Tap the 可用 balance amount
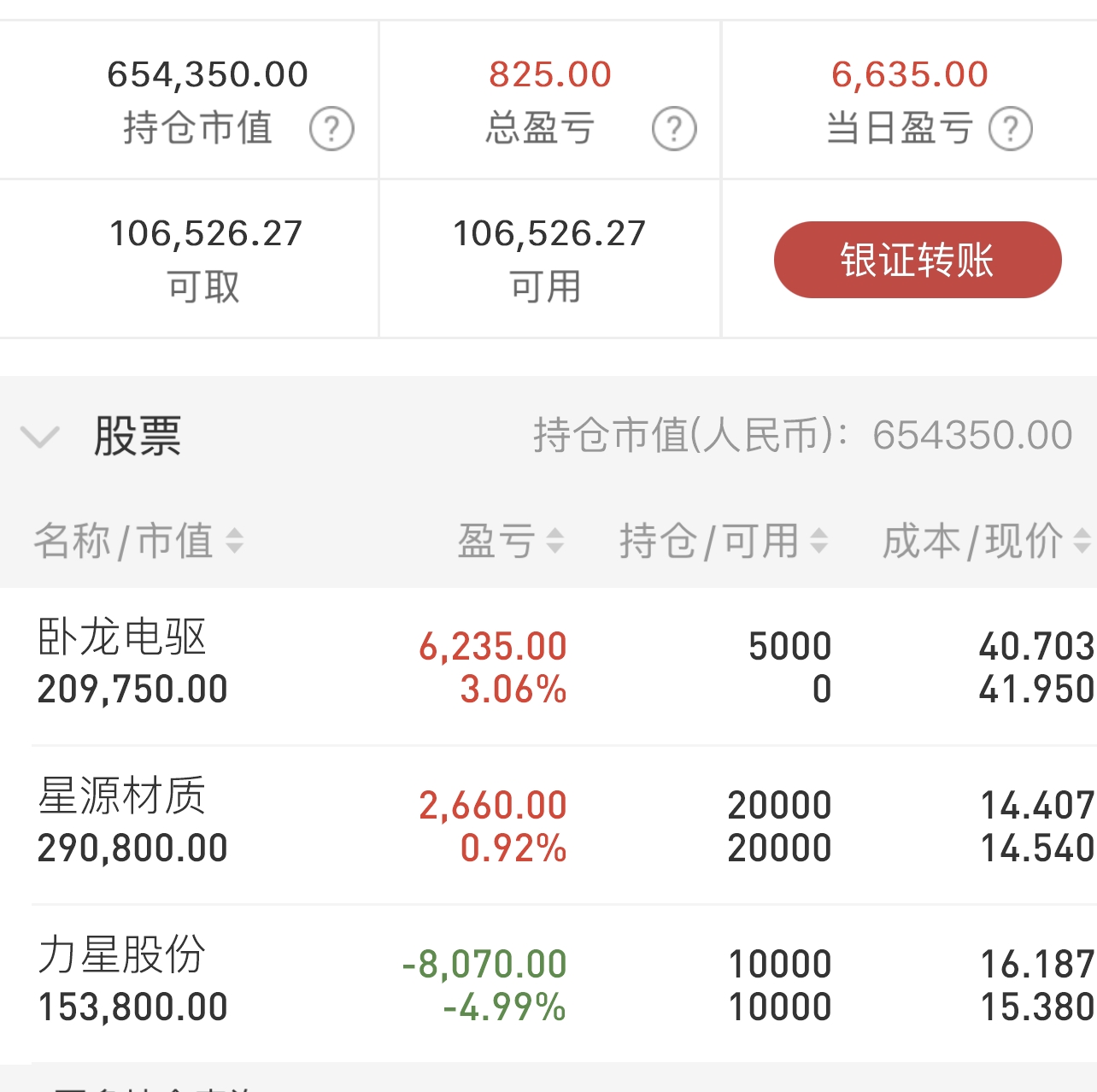The width and height of the screenshot is (1097, 1092). (x=549, y=233)
